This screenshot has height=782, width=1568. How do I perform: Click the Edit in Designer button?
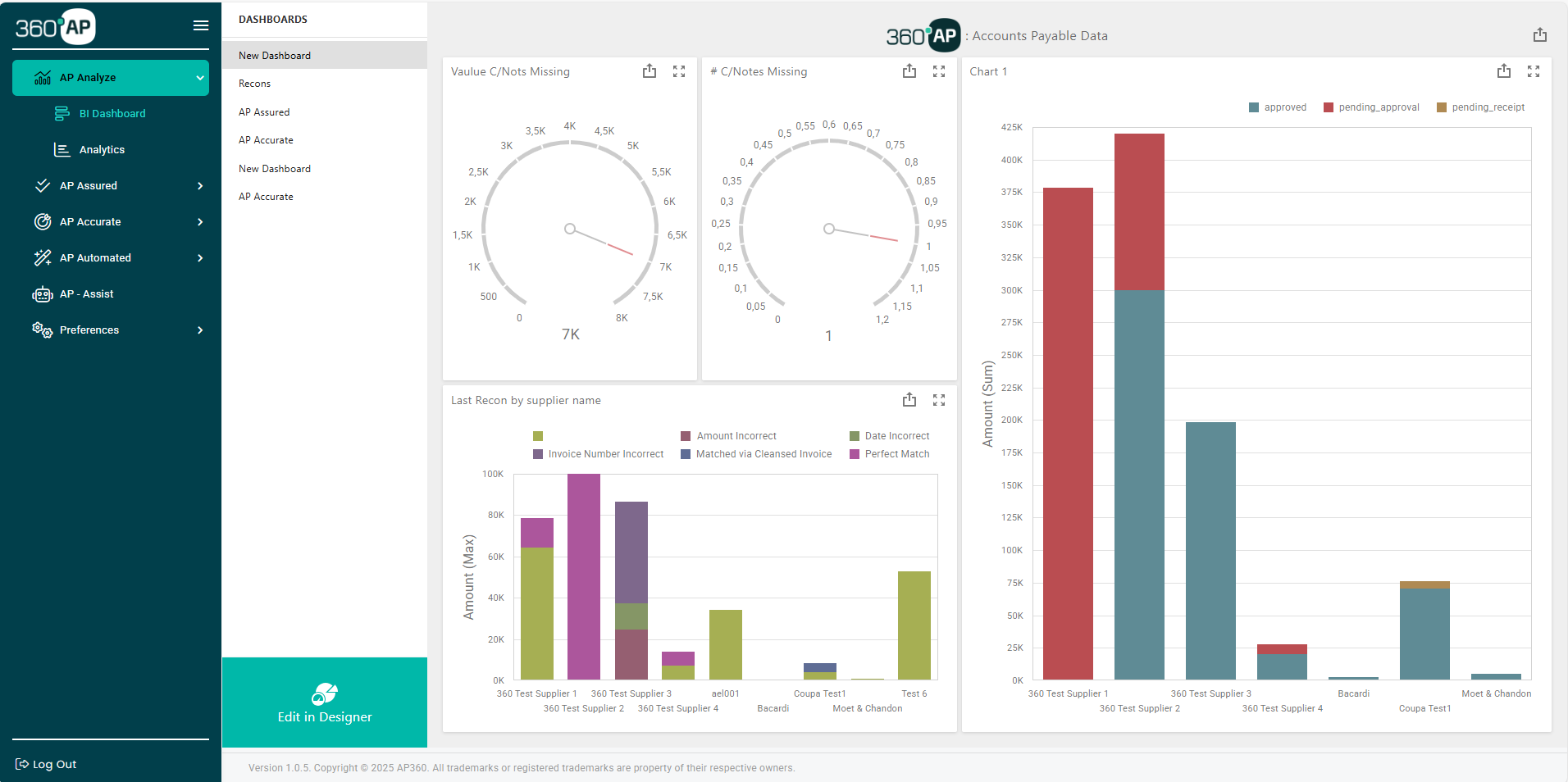pyautogui.click(x=325, y=716)
